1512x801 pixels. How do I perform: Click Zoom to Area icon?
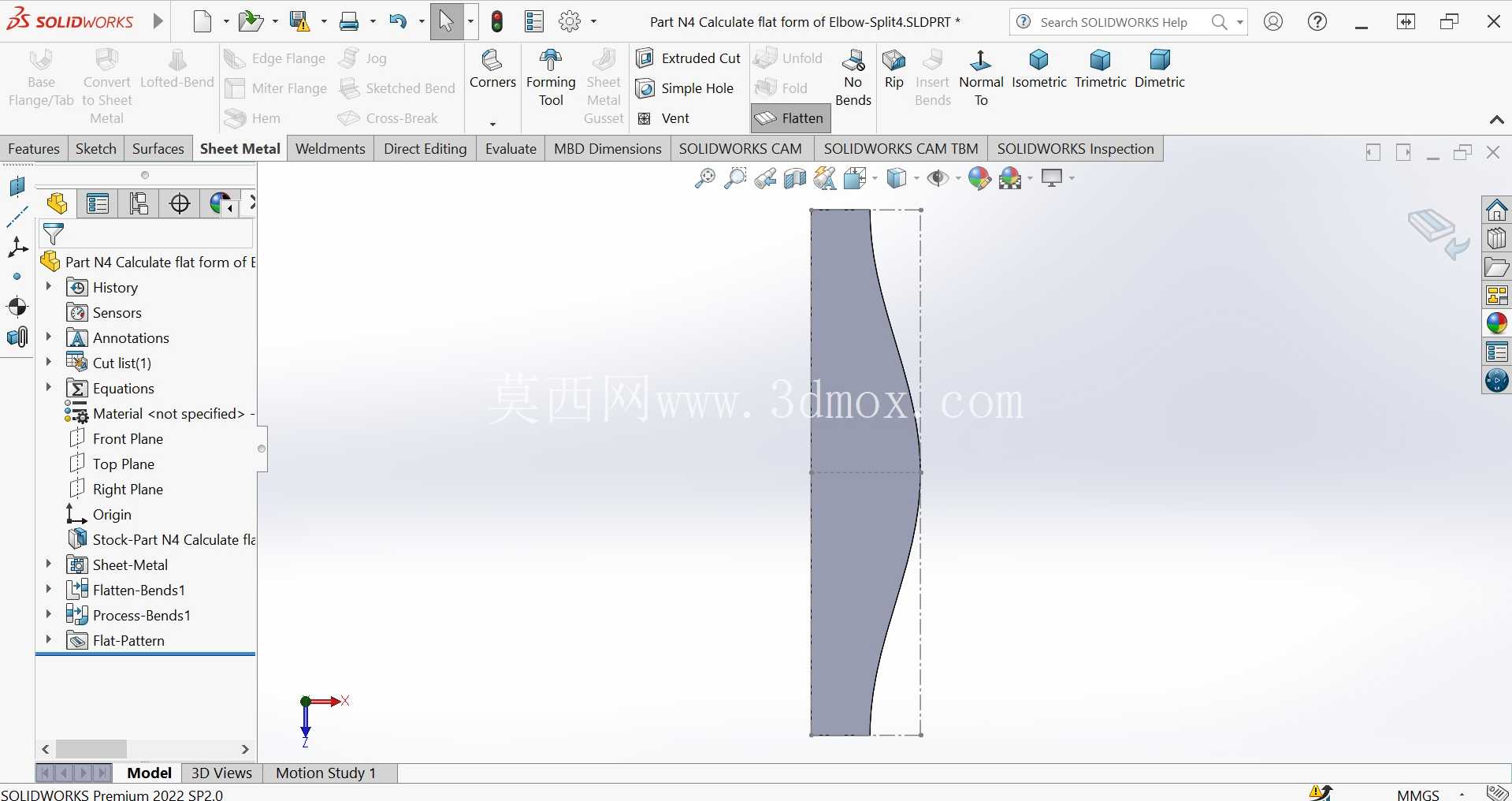click(x=734, y=179)
